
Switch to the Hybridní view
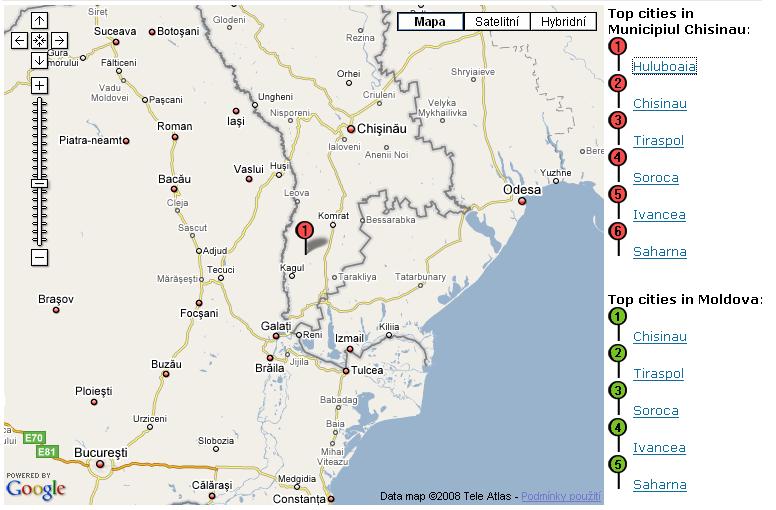tap(563, 22)
